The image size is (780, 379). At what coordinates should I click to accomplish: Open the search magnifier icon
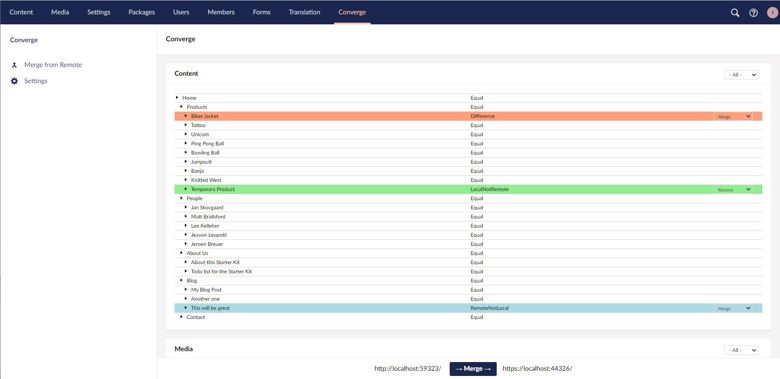[735, 13]
